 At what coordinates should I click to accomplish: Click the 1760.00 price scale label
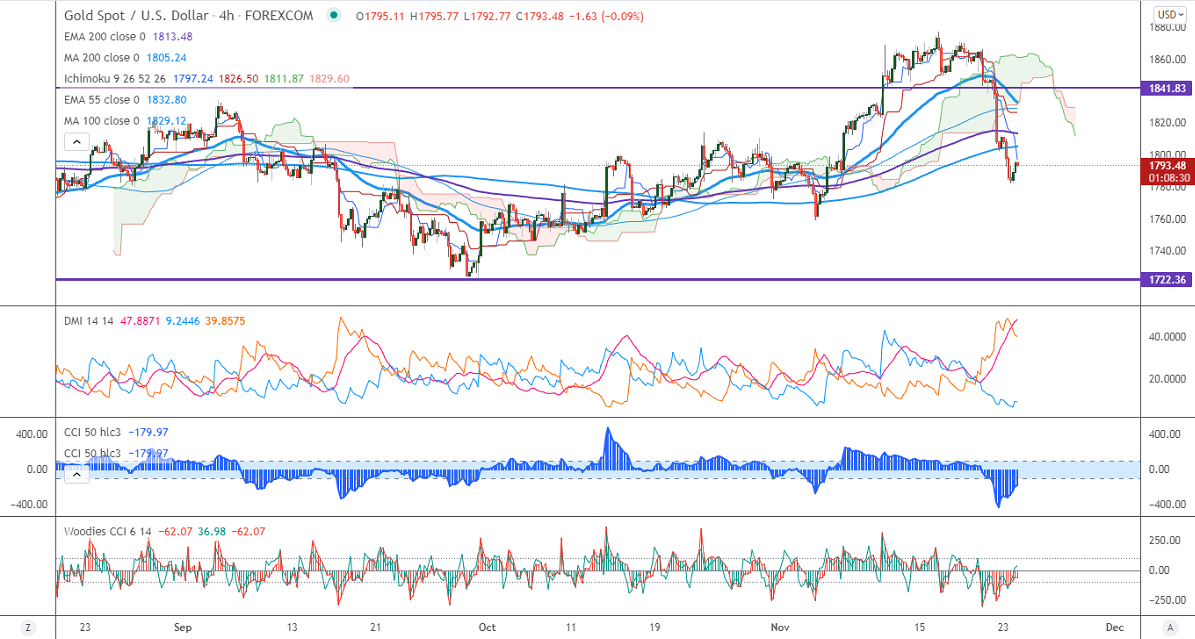point(1168,219)
